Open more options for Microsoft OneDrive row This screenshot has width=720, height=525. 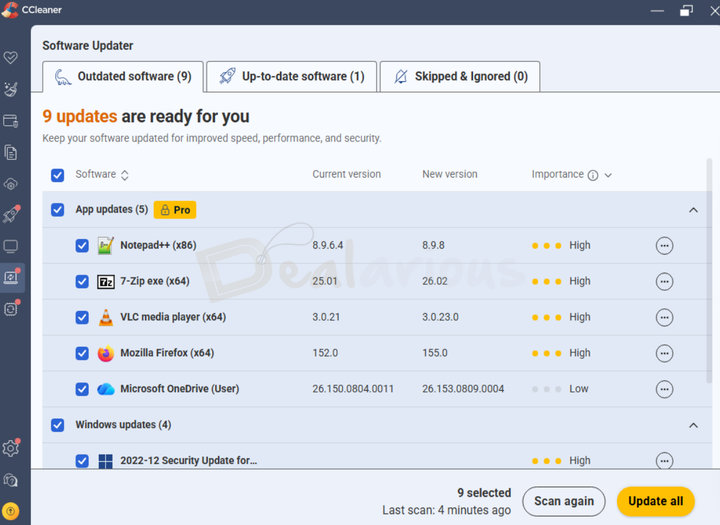point(664,389)
